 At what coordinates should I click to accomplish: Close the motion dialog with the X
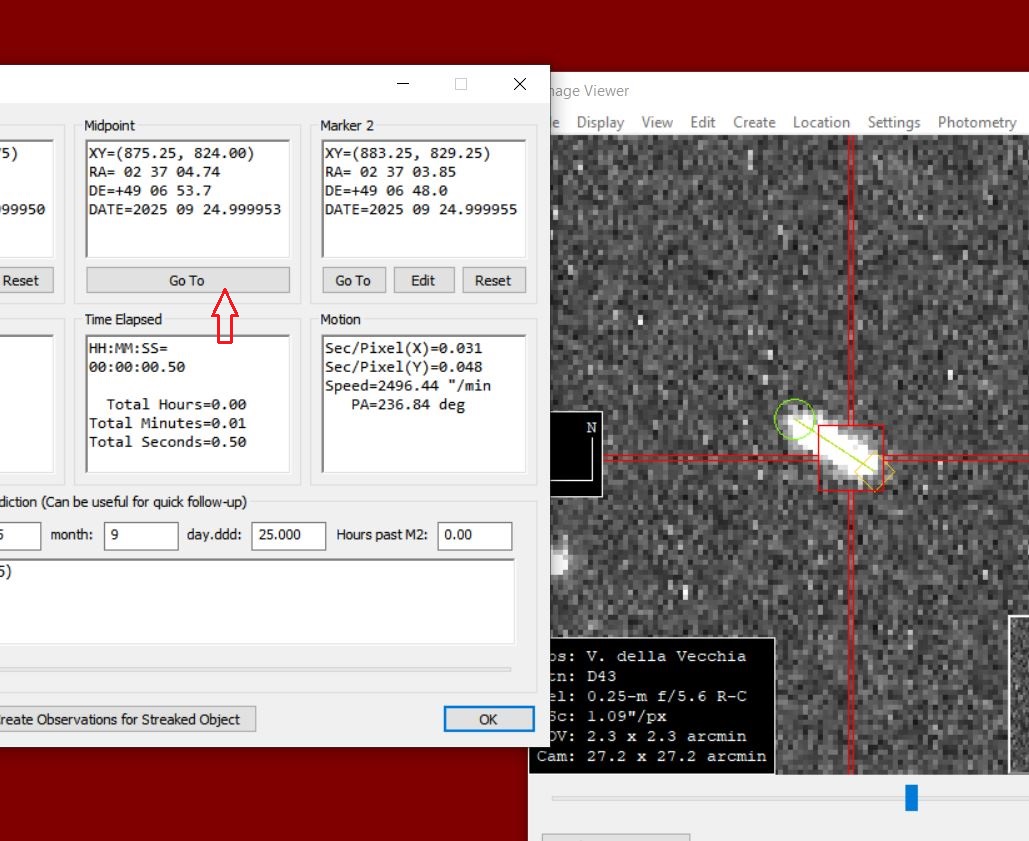pos(520,84)
